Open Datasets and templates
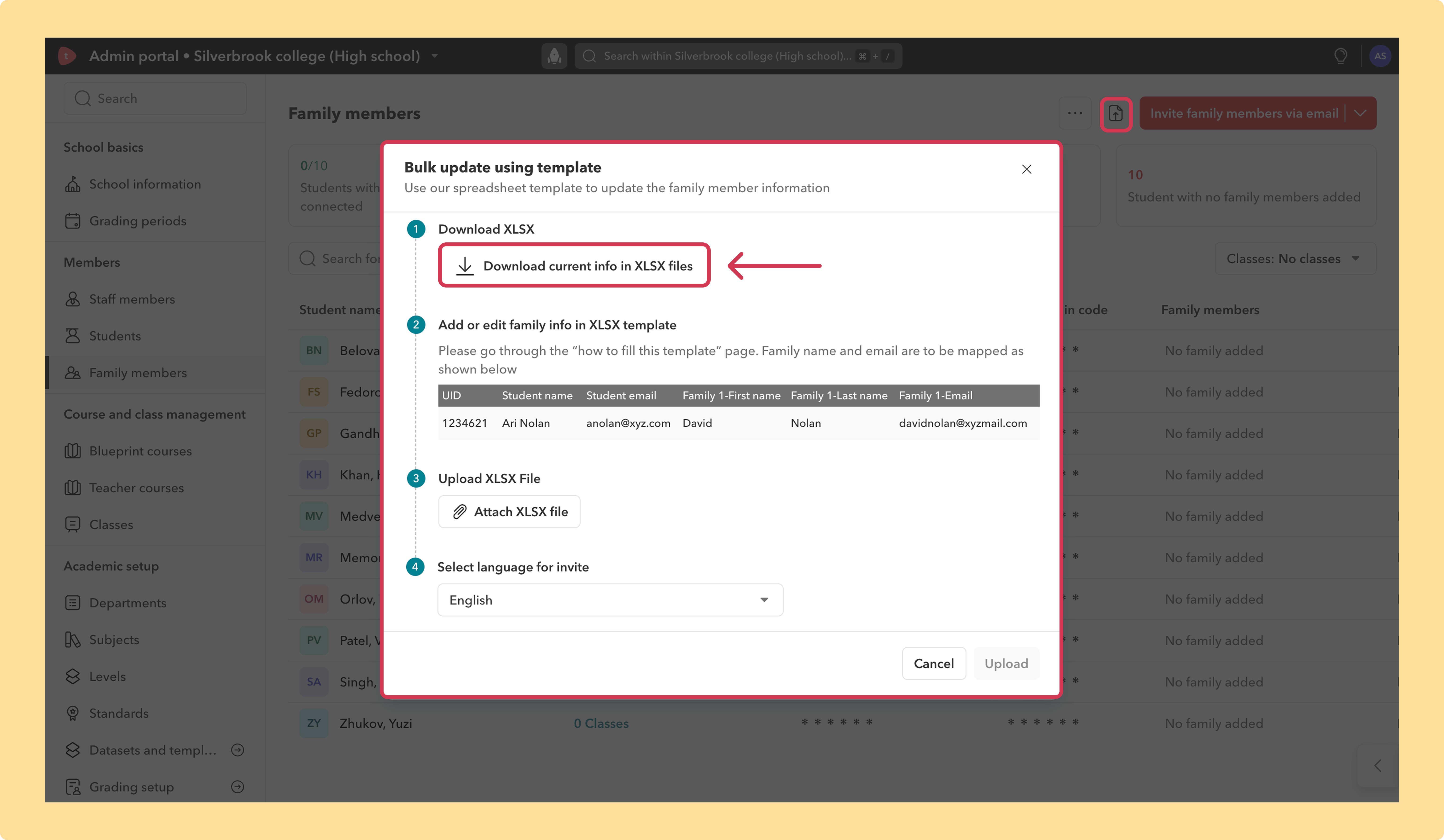1444x840 pixels. [x=153, y=750]
